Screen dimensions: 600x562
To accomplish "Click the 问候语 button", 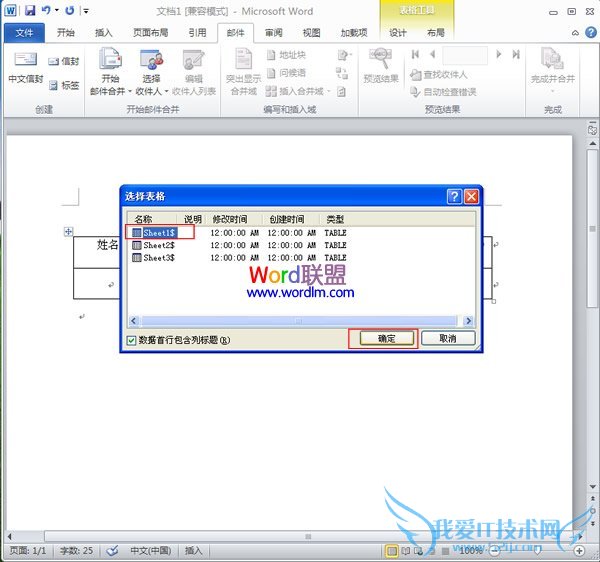I will [x=286, y=73].
